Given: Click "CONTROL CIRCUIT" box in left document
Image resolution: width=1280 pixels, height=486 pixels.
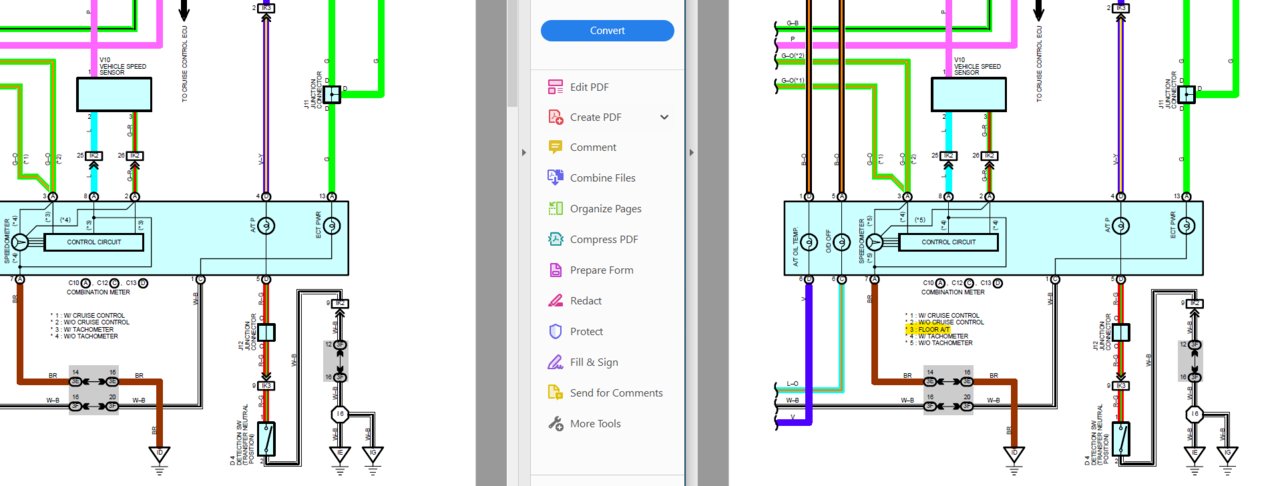Looking at the screenshot, I should (95, 242).
